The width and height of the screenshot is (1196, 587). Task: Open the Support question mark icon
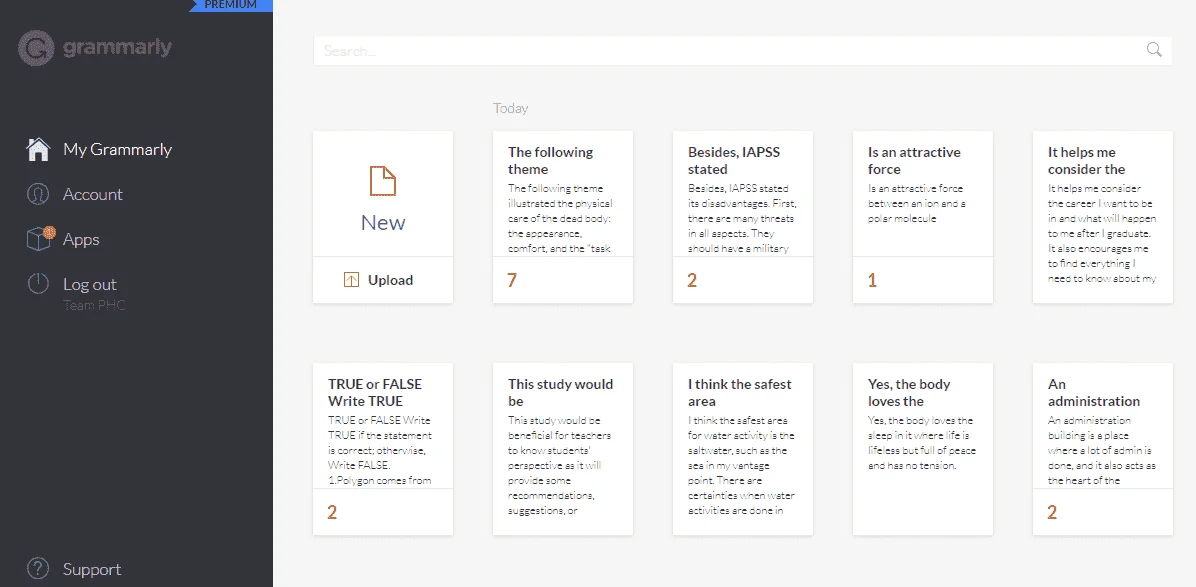point(38,569)
